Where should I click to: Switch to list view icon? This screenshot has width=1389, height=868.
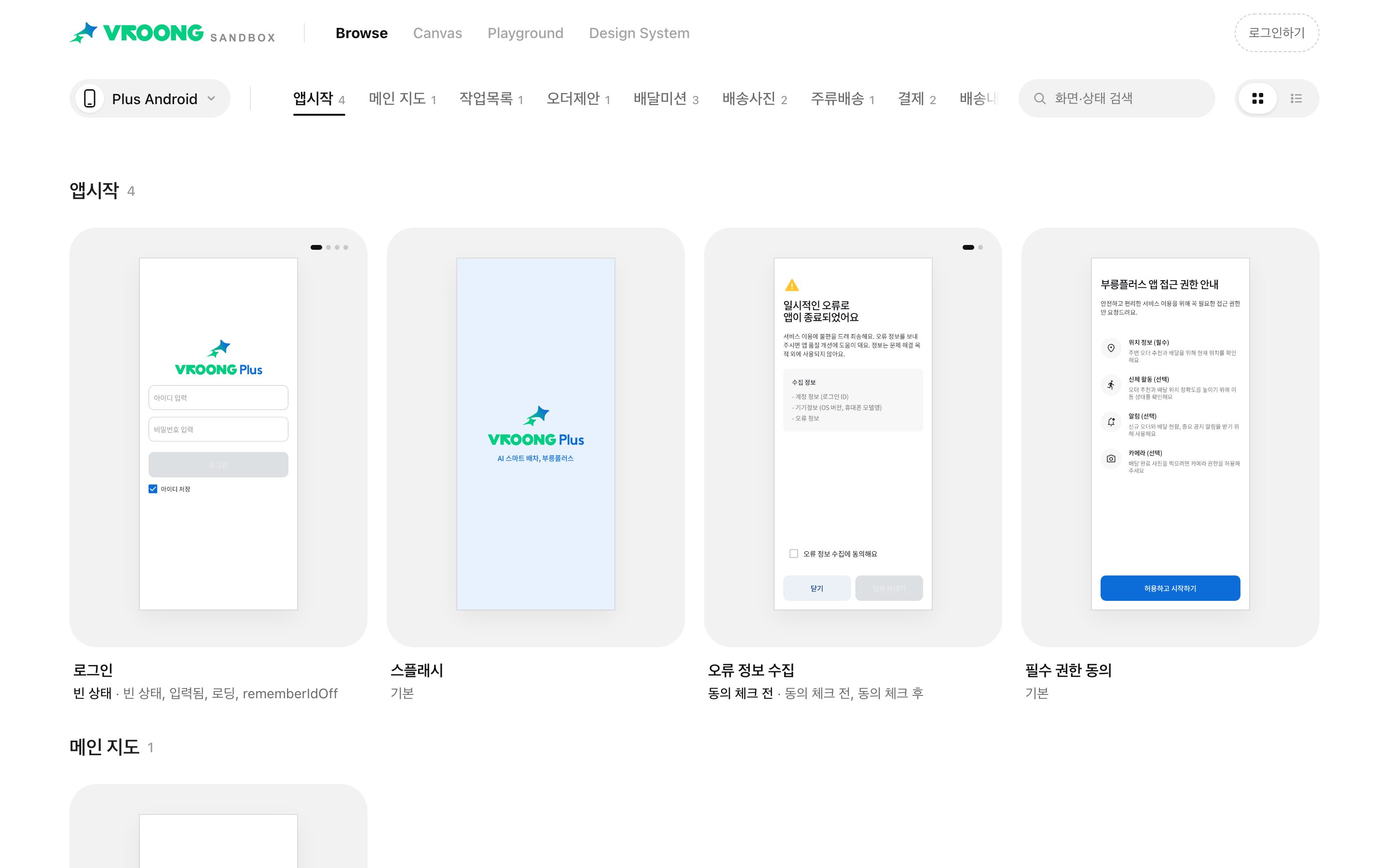1296,98
